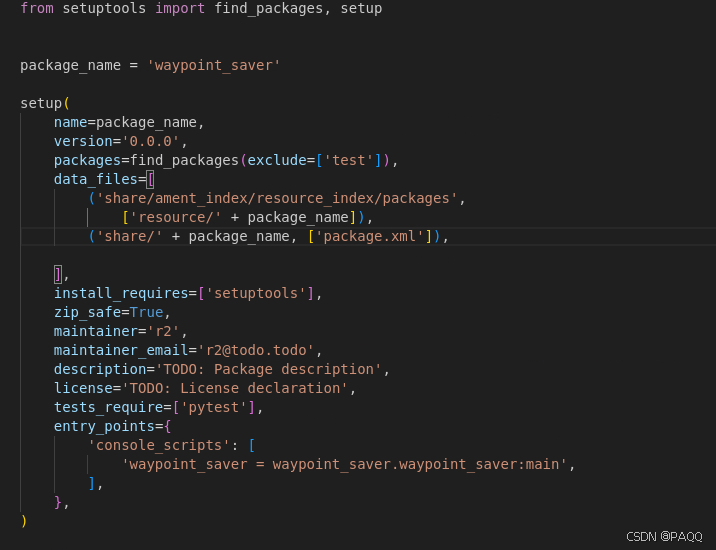The image size is (716, 550).
Task: Click the data_files=[ line
Action: click(x=104, y=179)
